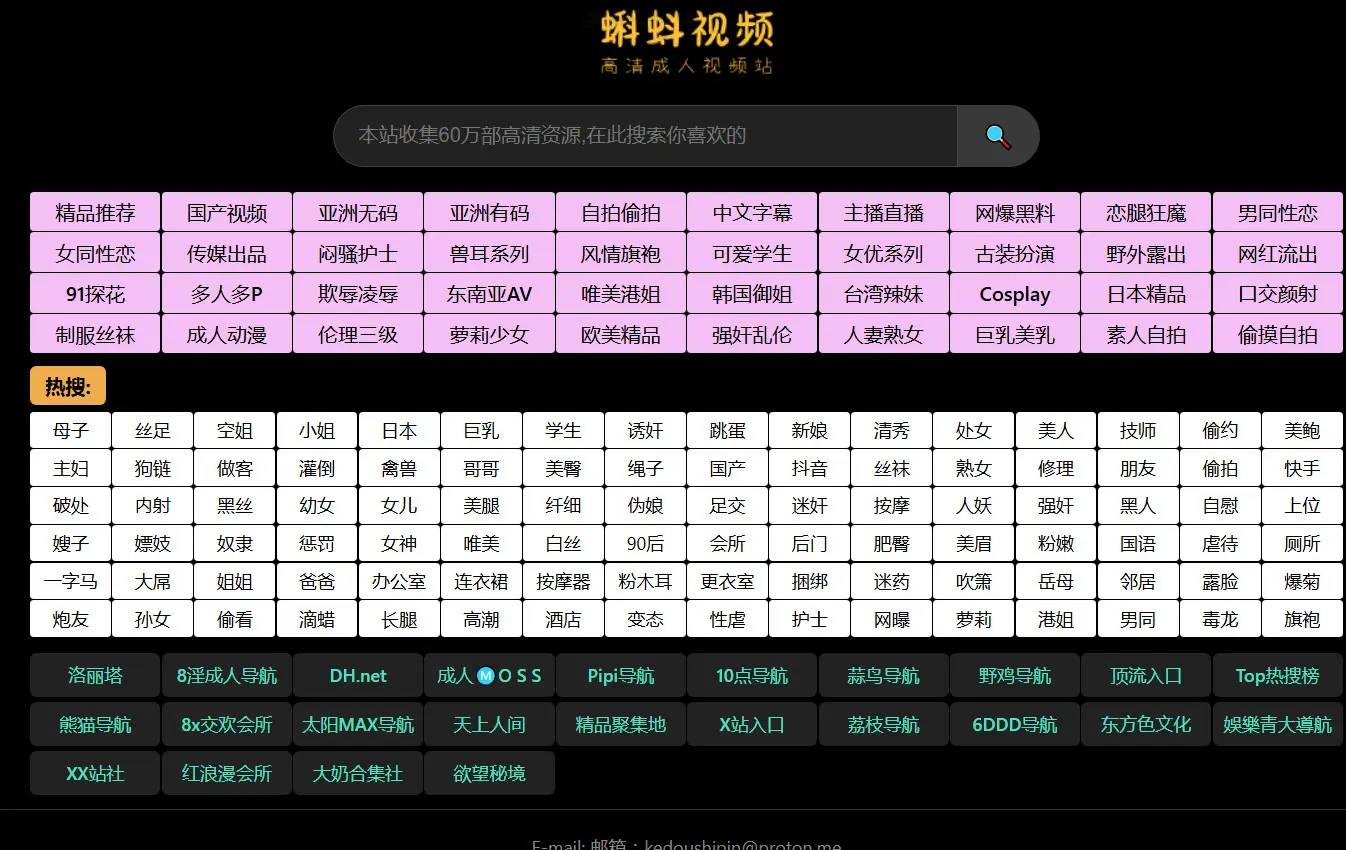Choose the 国语 hot search tag
The image size is (1346, 850).
click(1137, 544)
